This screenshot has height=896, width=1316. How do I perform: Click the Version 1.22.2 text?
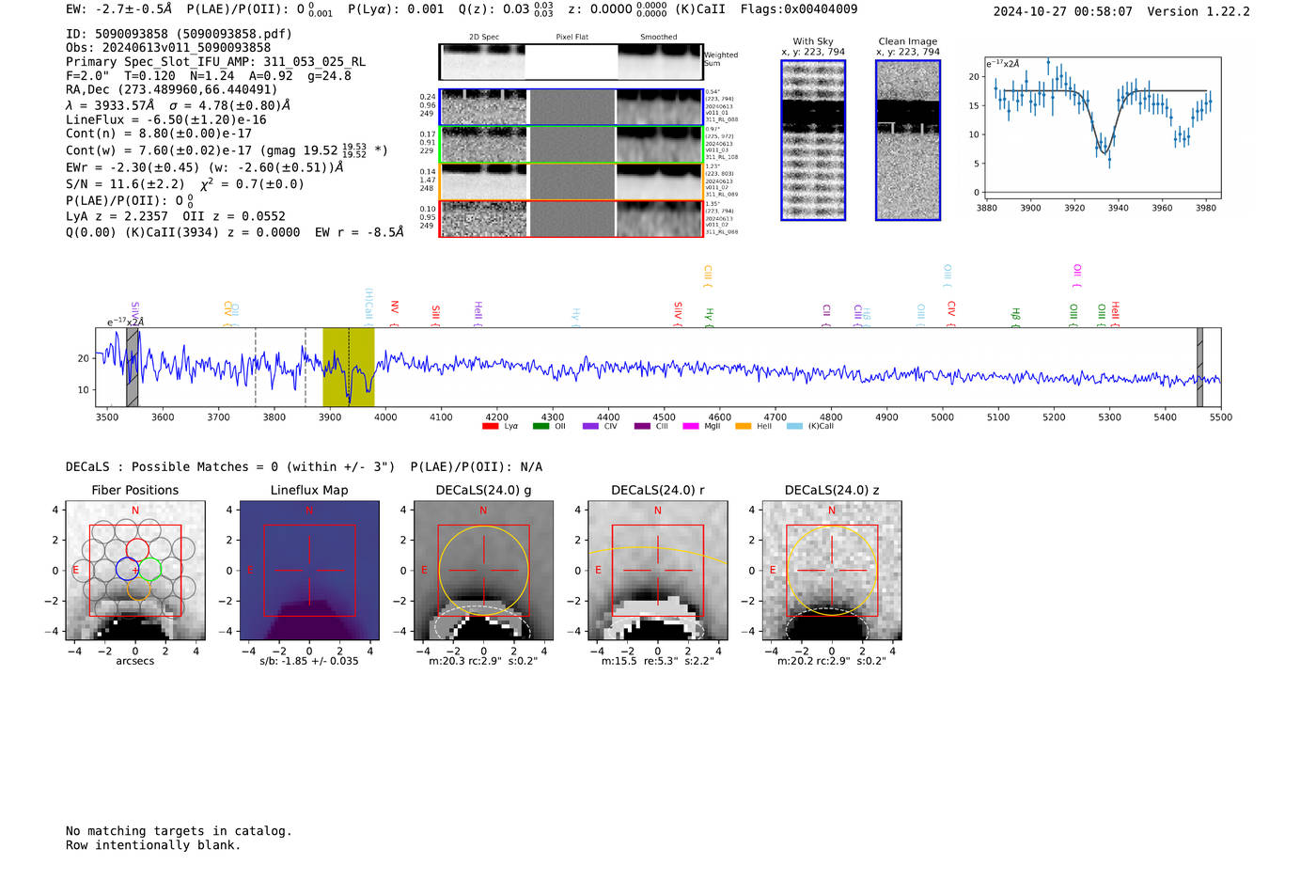1198,12
